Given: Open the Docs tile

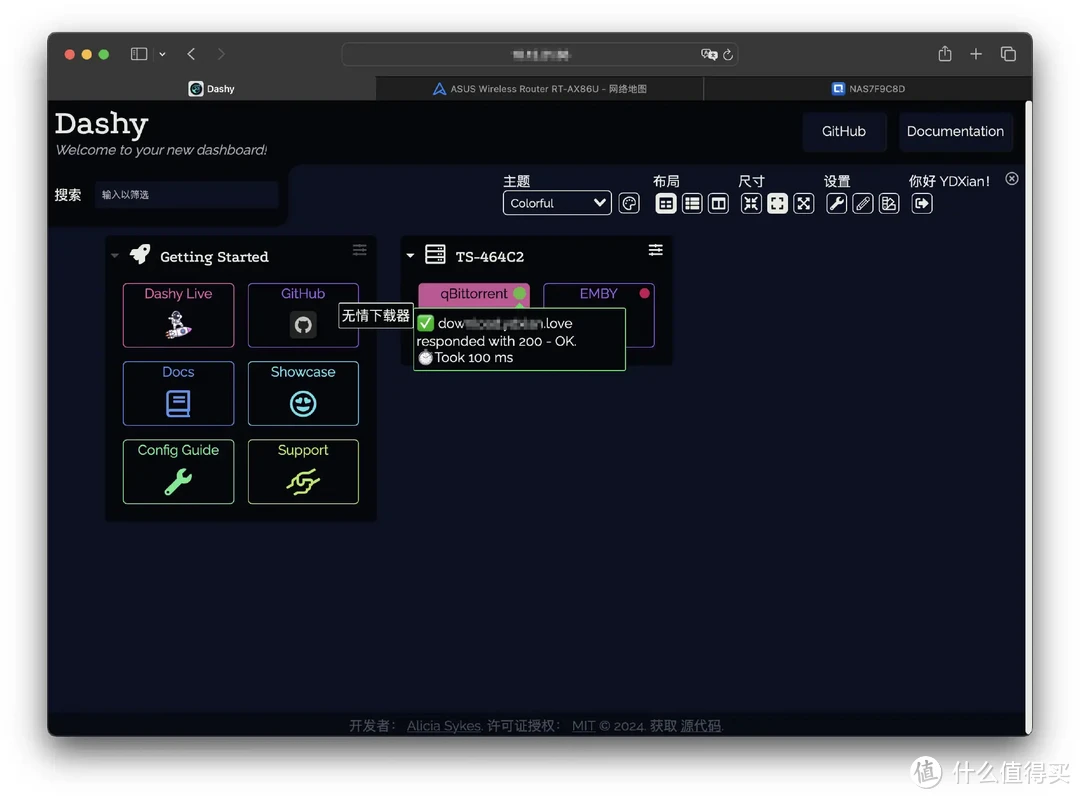Looking at the screenshot, I should (178, 393).
